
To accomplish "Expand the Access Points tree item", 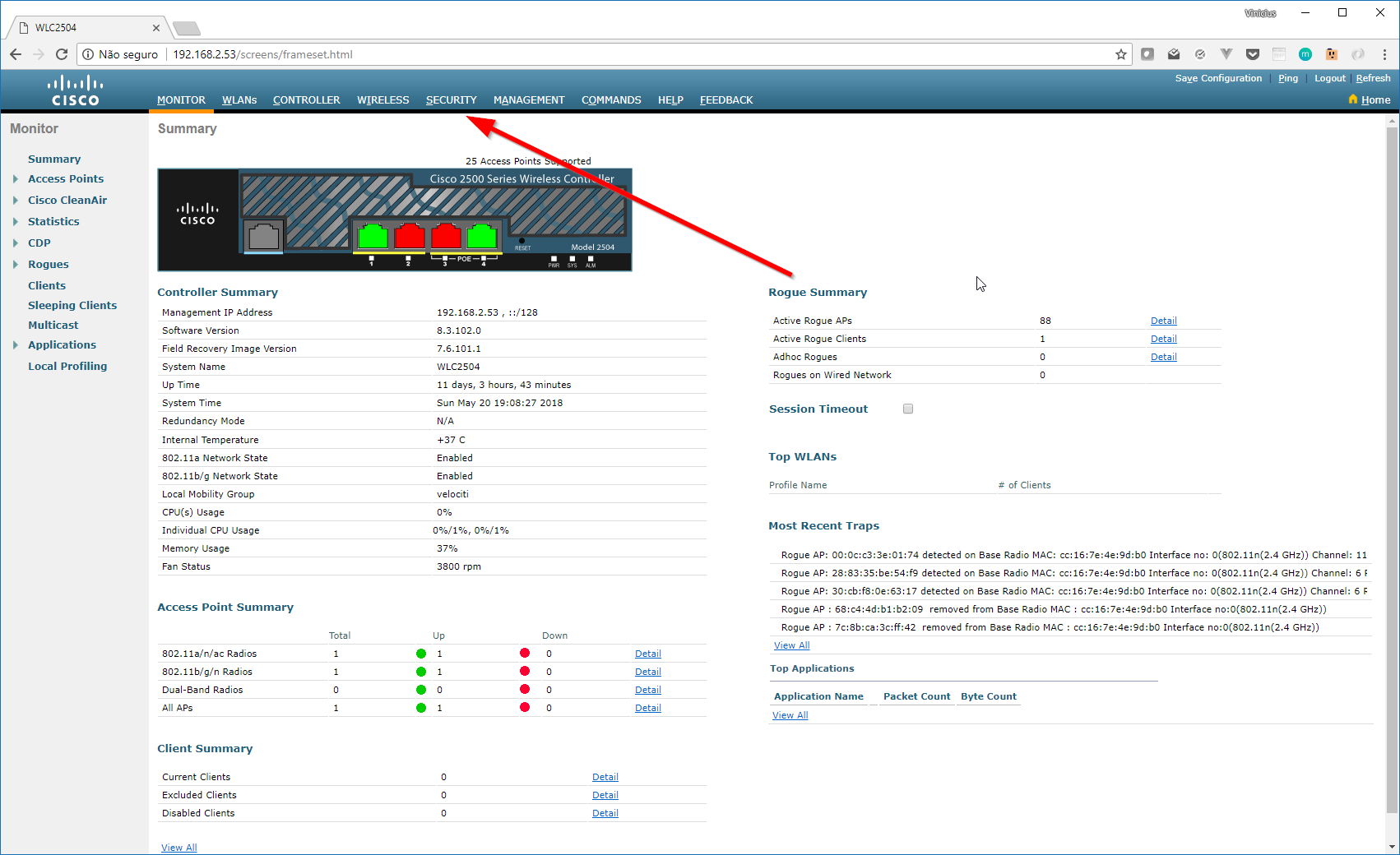I will [15, 178].
